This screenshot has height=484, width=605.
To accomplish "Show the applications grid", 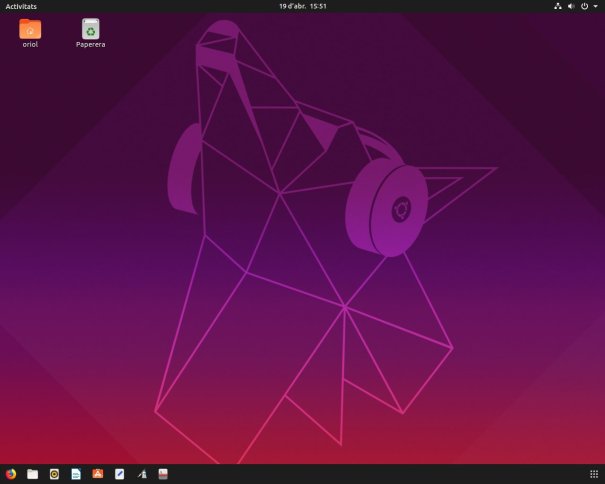I will (594, 474).
